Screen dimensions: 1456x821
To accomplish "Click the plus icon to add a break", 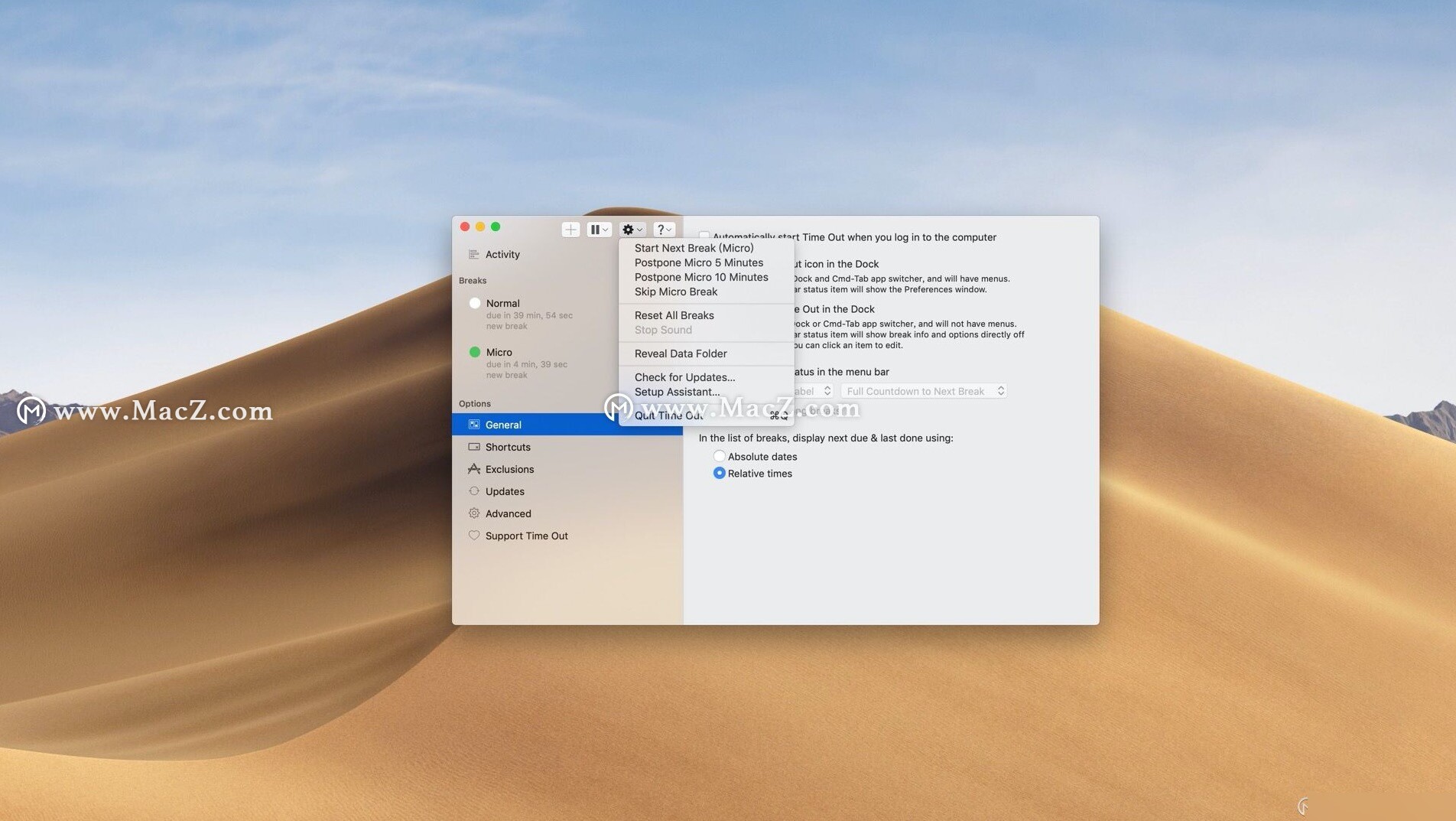I will pyautogui.click(x=570, y=230).
